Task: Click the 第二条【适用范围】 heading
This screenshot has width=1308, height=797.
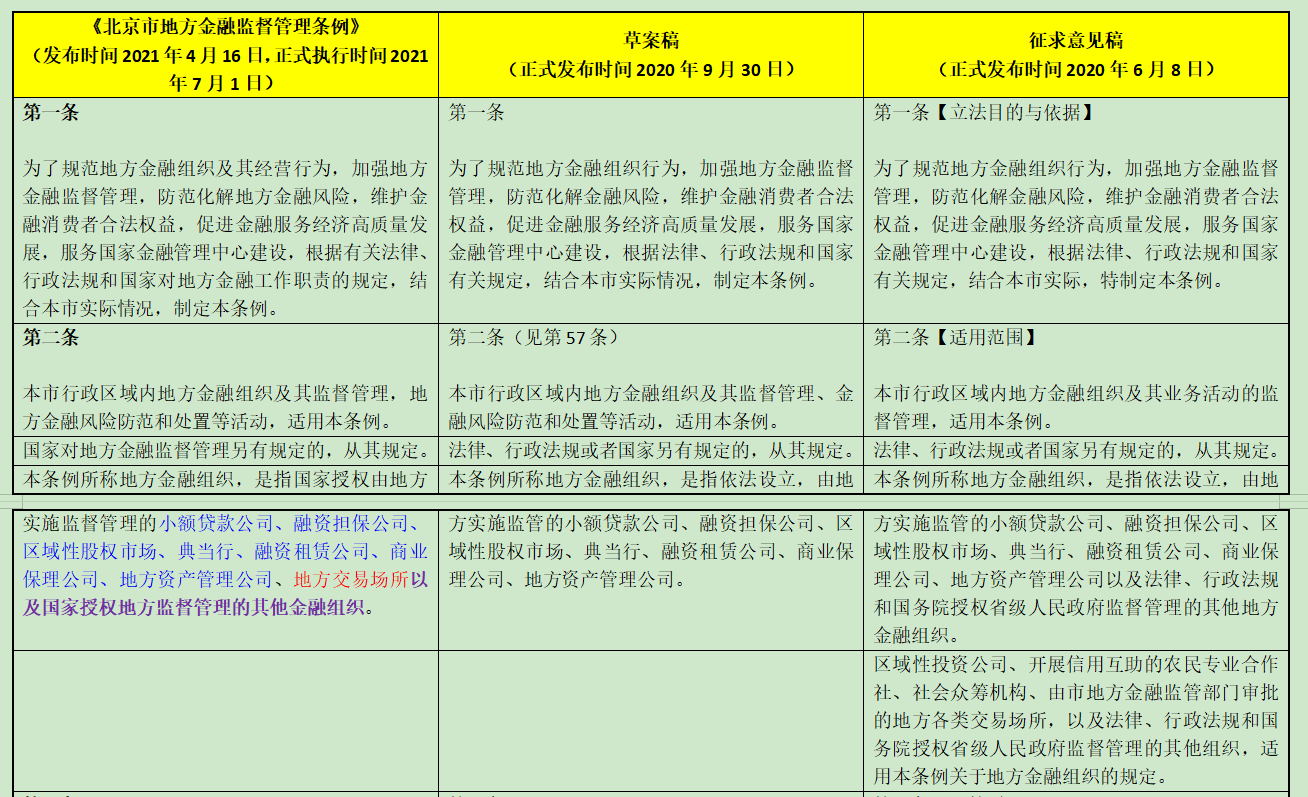Action: [954, 337]
